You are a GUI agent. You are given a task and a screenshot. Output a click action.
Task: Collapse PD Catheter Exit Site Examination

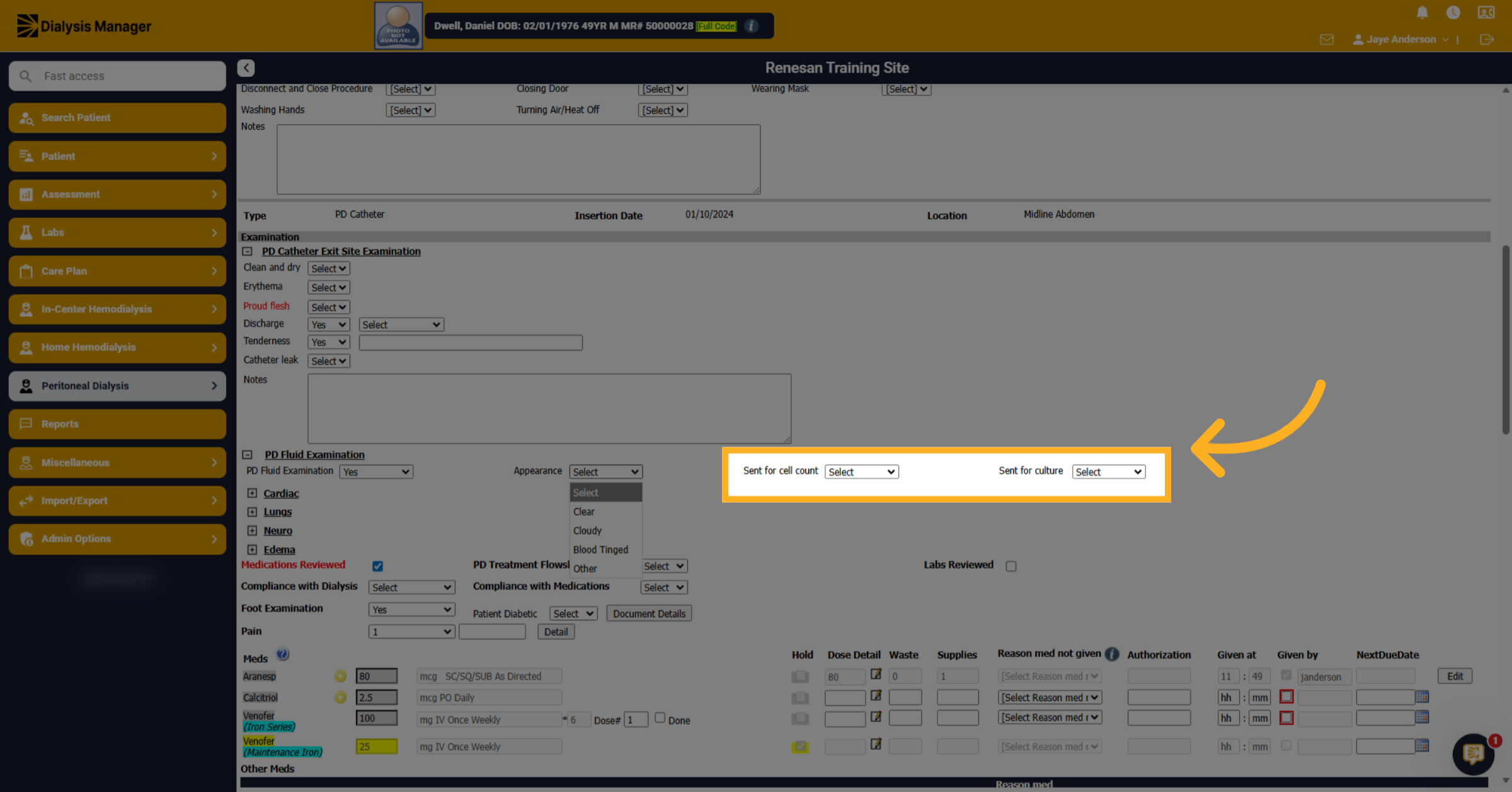click(248, 251)
